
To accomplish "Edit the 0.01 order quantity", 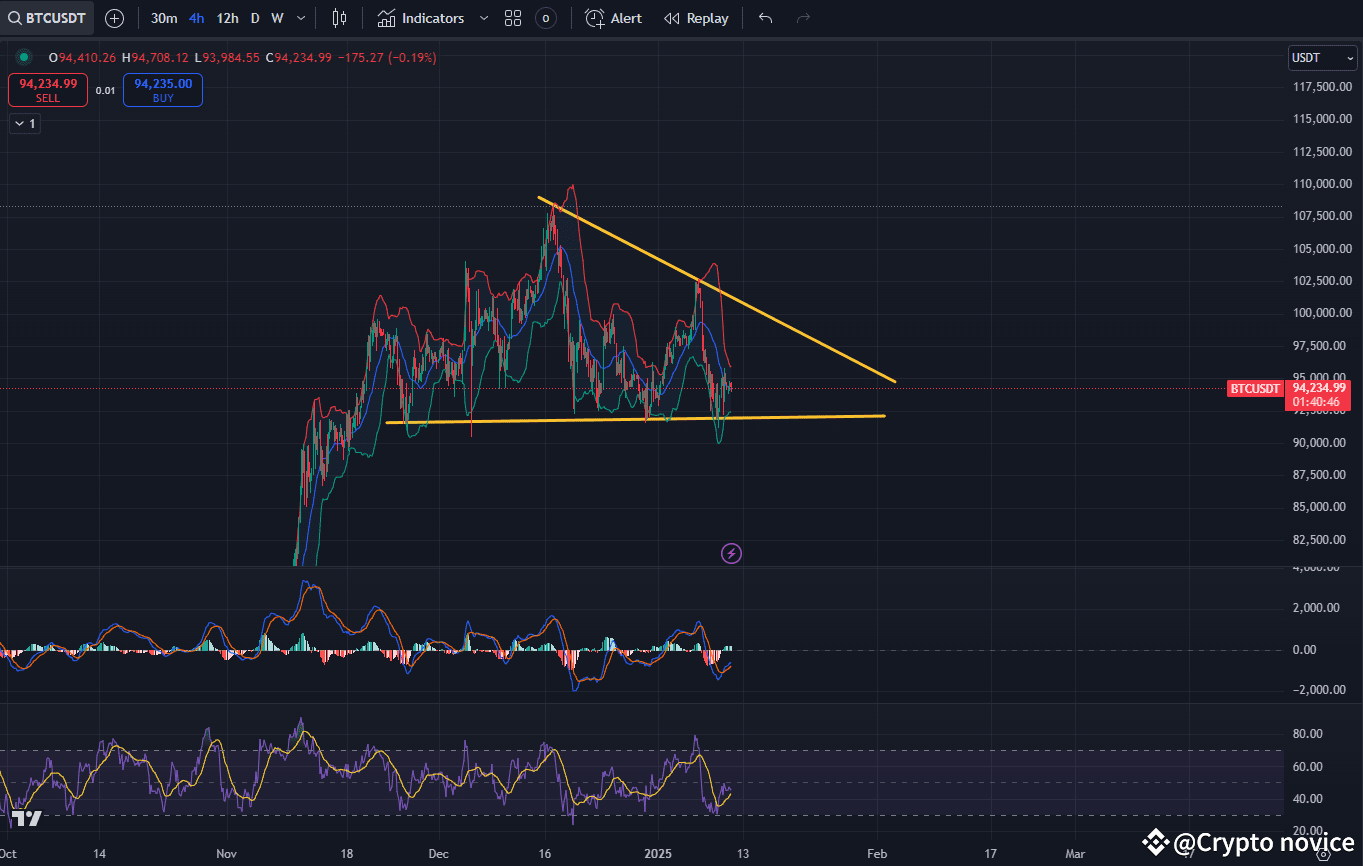I will point(105,91).
